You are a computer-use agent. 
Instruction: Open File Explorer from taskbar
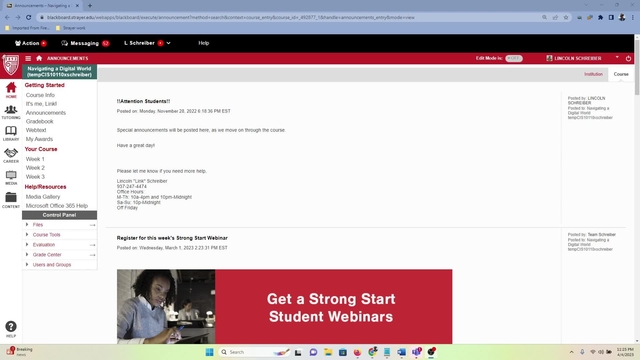point(328,352)
